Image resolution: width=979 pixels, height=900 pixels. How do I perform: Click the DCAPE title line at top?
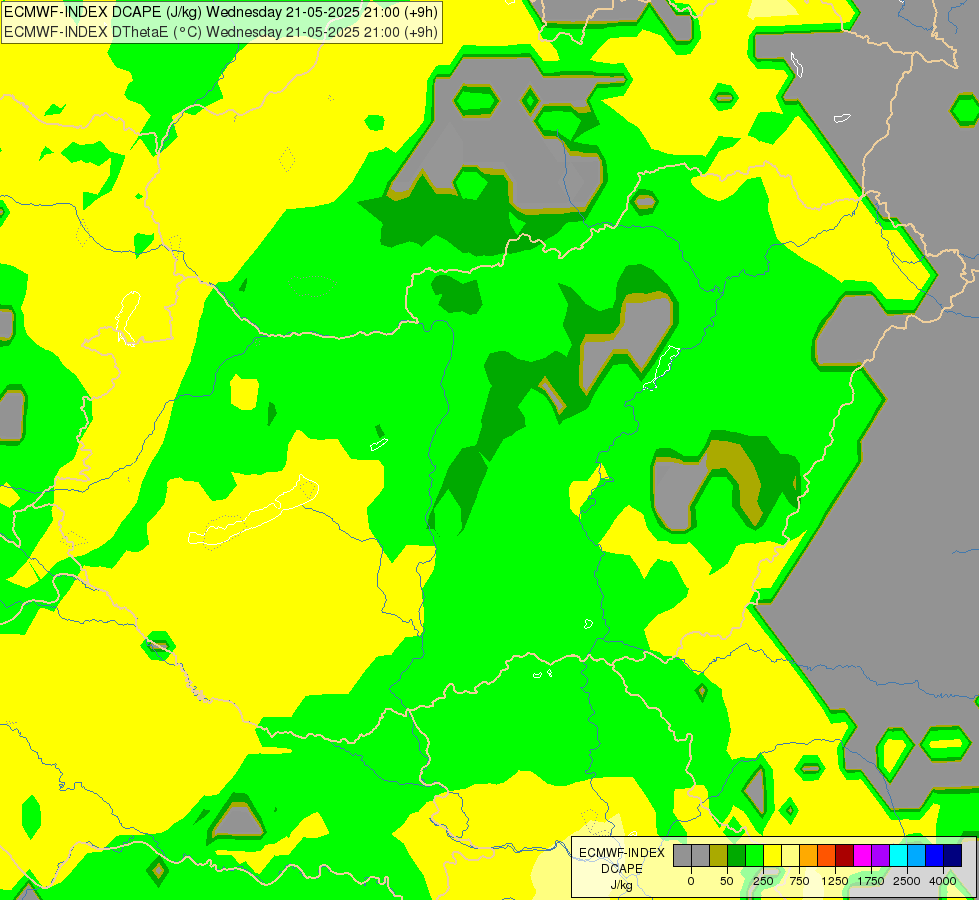tap(221, 12)
